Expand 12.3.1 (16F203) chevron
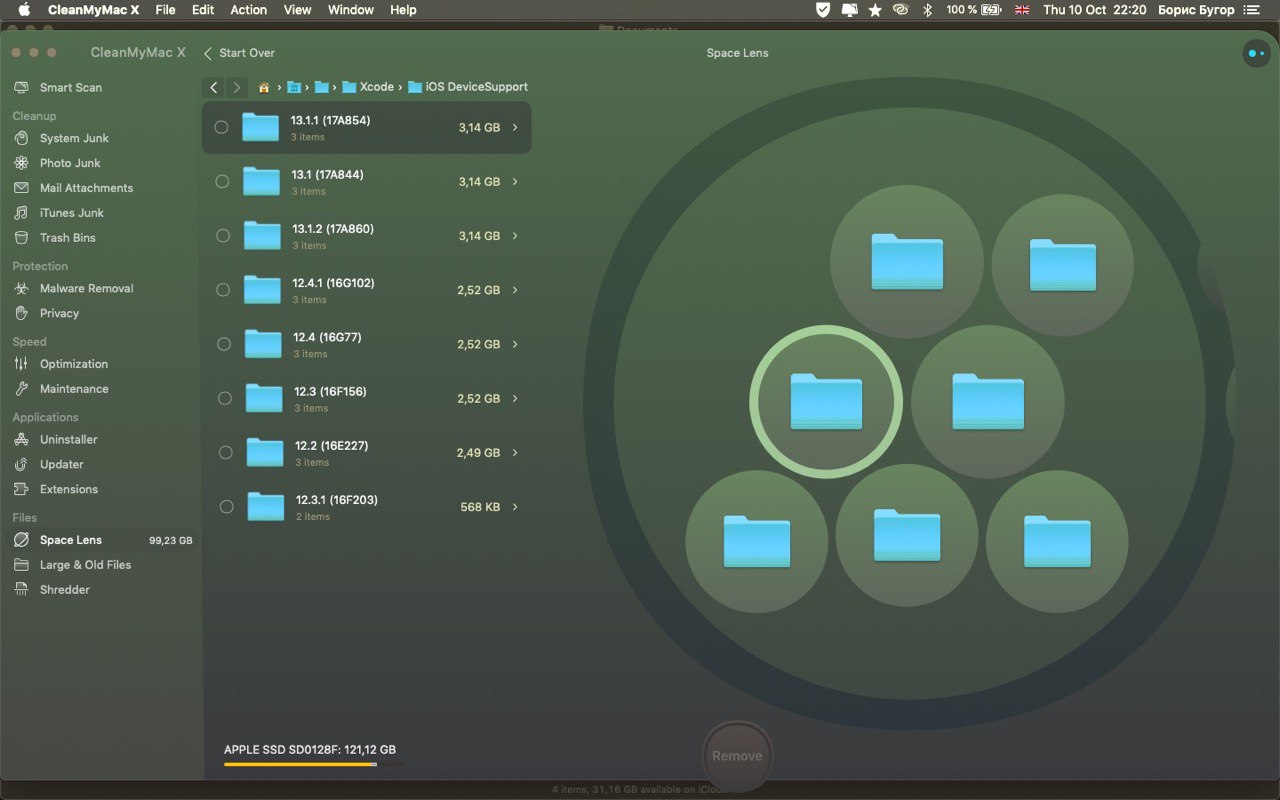The image size is (1280, 800). [515, 507]
